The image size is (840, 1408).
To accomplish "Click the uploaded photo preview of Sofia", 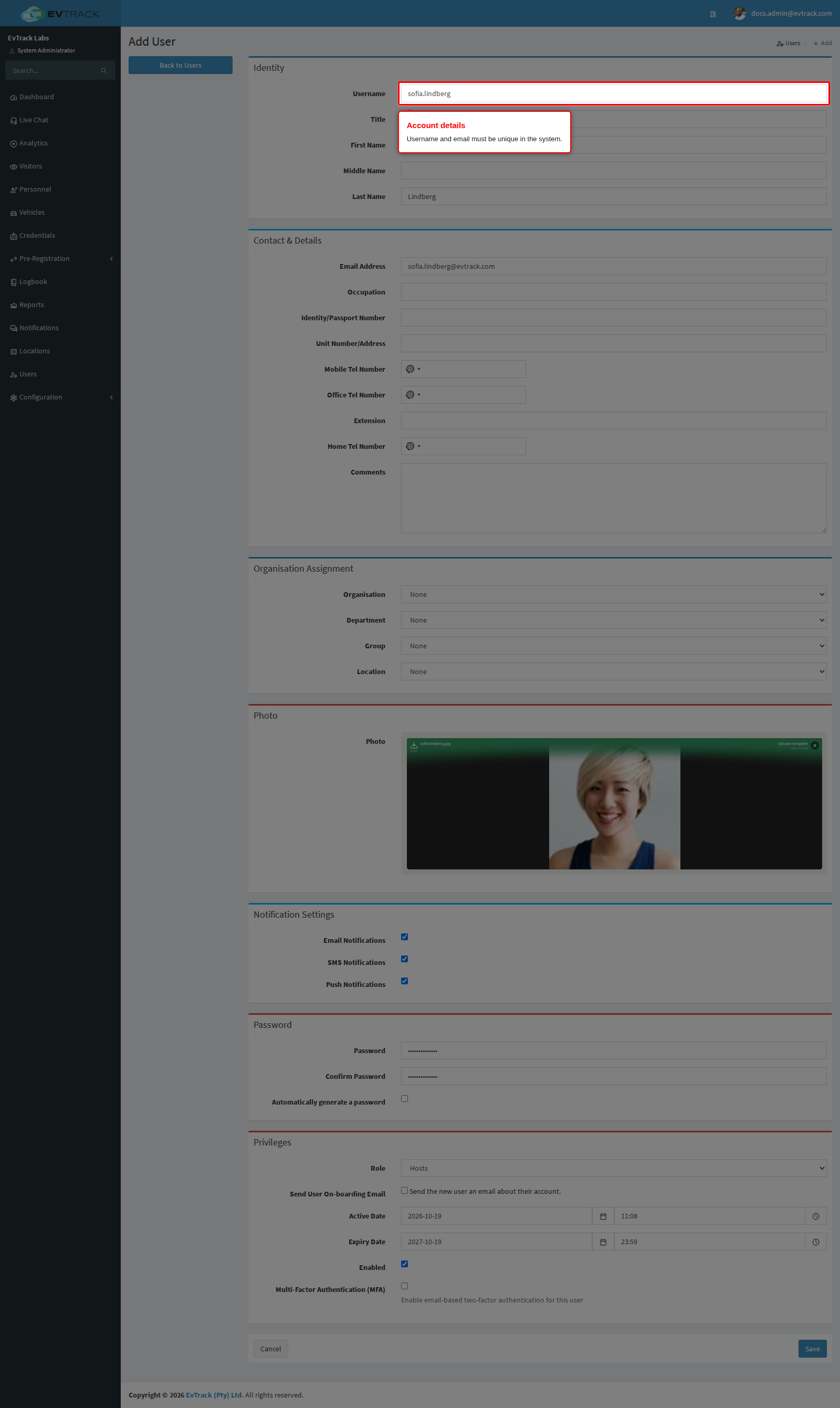I will click(614, 804).
